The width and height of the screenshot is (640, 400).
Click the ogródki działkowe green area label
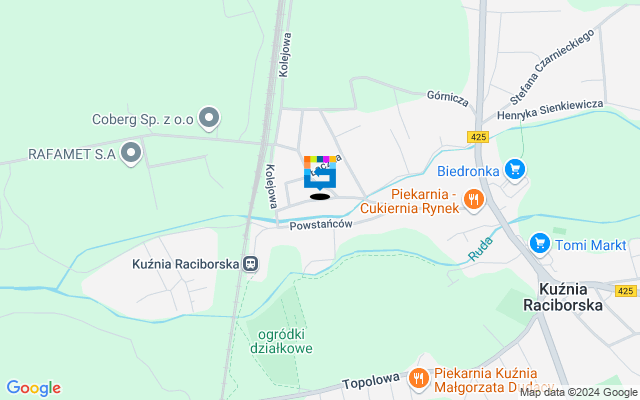point(281,341)
